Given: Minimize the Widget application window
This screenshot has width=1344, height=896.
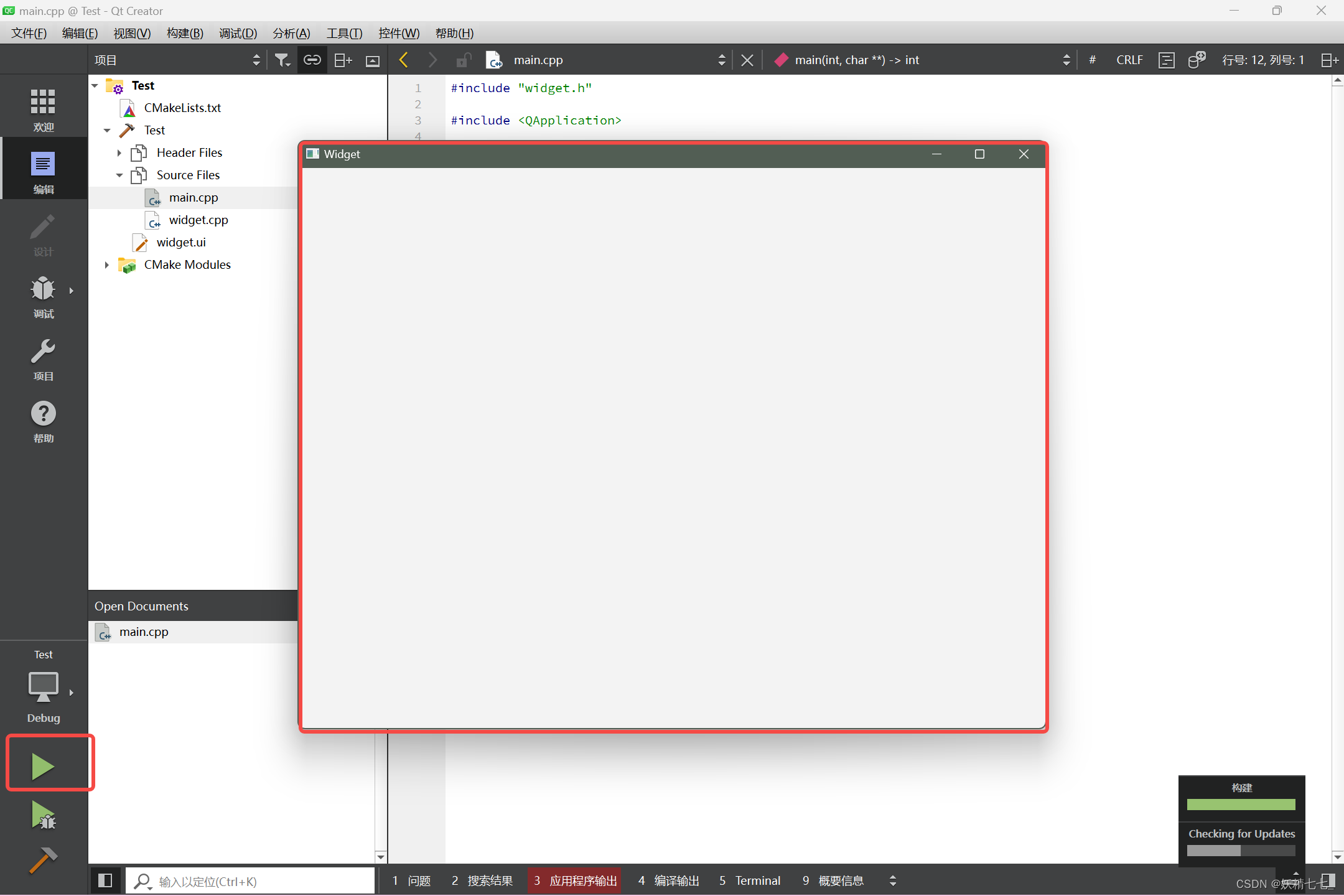Looking at the screenshot, I should 936,154.
